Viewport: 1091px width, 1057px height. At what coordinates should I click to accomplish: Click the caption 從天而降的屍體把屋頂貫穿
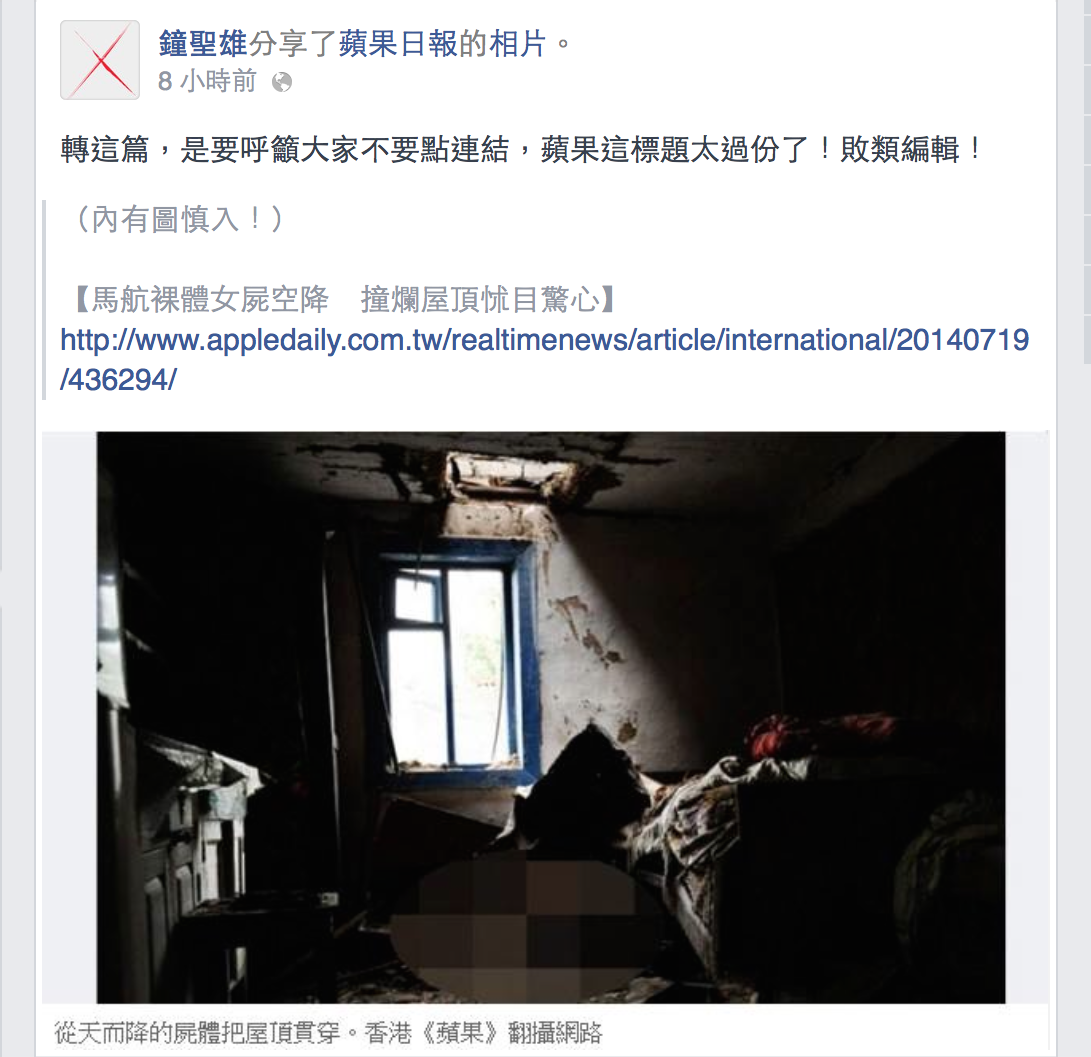198,1033
